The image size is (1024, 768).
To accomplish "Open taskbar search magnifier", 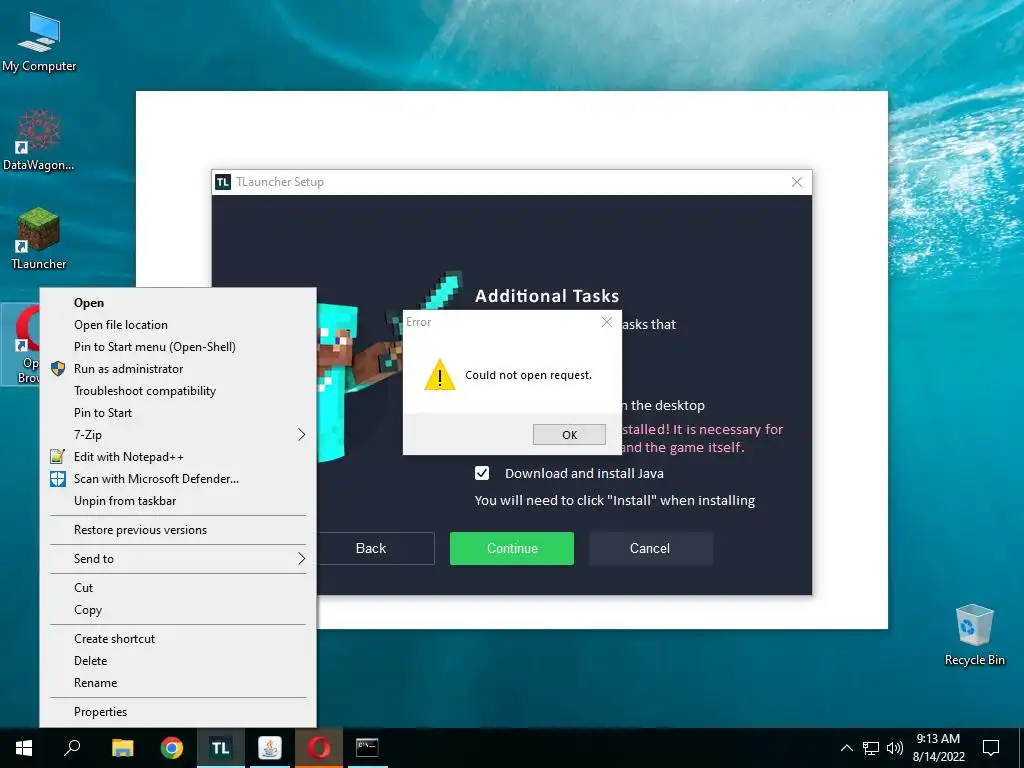I will tap(72, 748).
